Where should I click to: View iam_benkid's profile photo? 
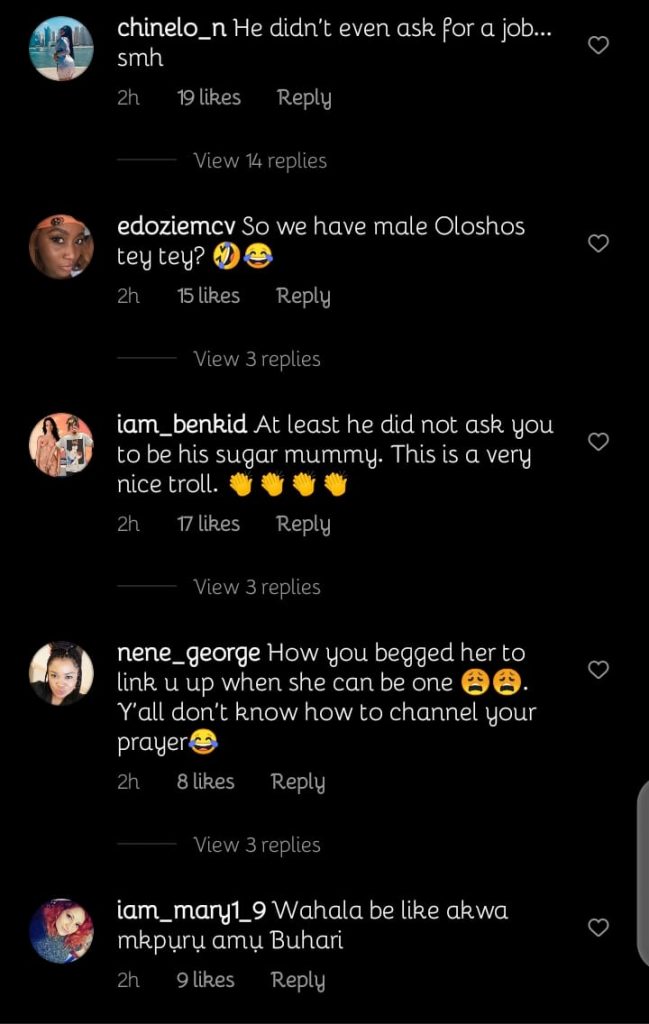click(61, 444)
